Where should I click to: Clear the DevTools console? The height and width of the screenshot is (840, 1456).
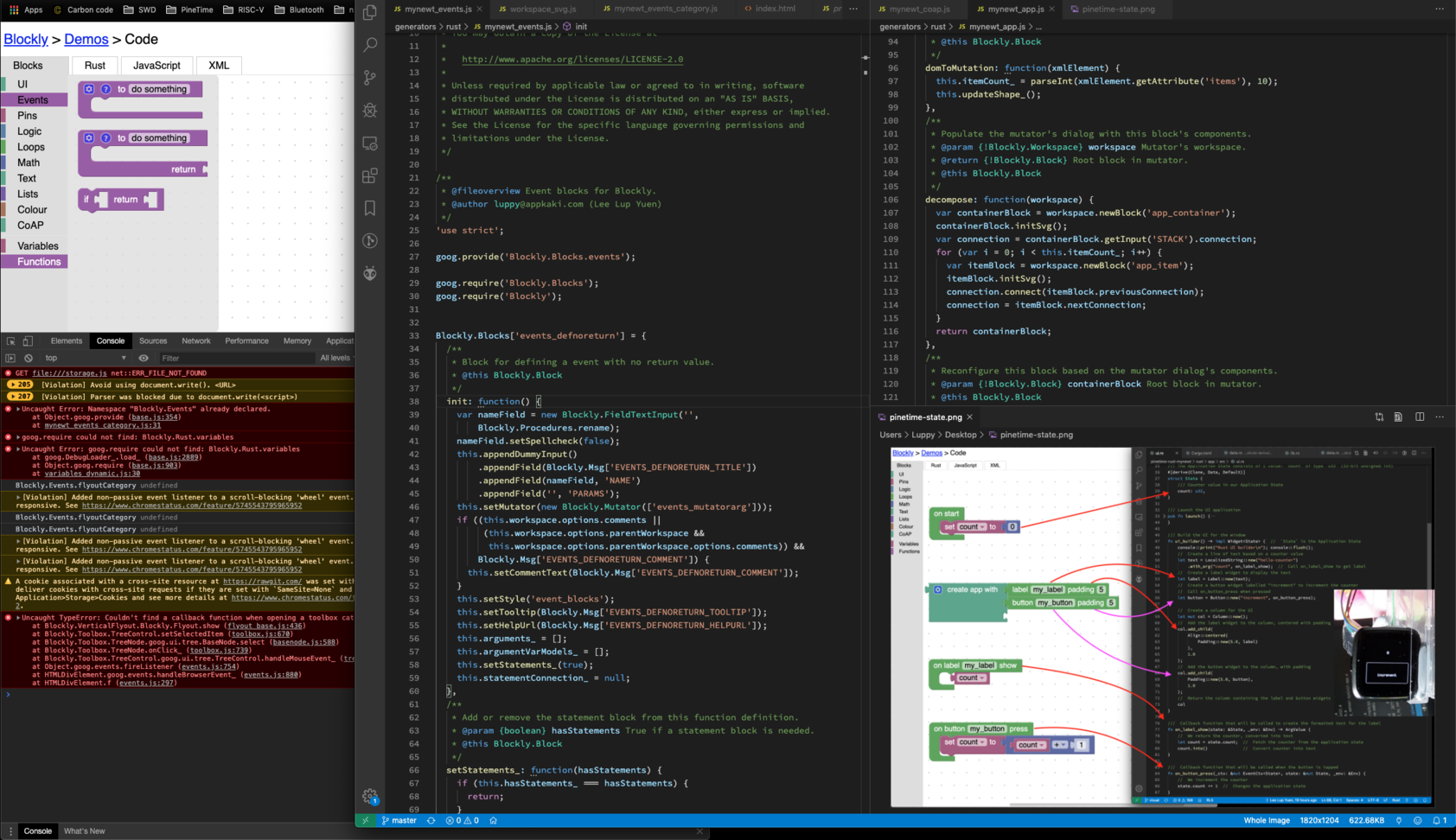click(29, 358)
